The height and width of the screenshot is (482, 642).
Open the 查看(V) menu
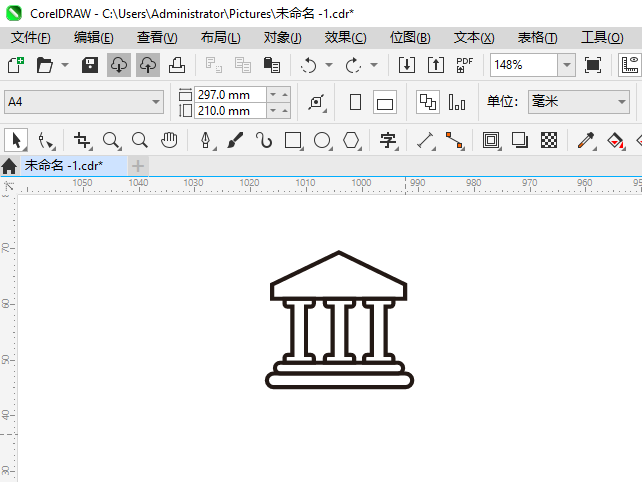click(157, 38)
